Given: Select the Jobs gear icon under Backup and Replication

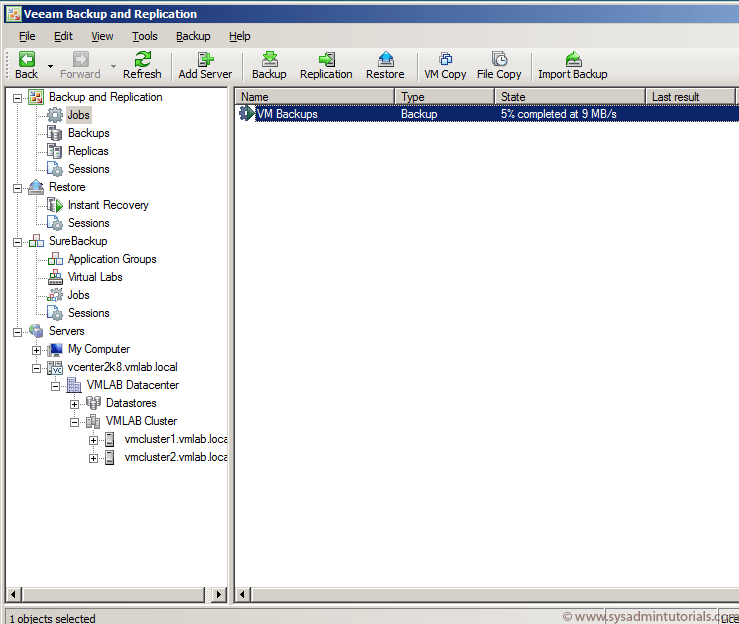Looking at the screenshot, I should [55, 115].
